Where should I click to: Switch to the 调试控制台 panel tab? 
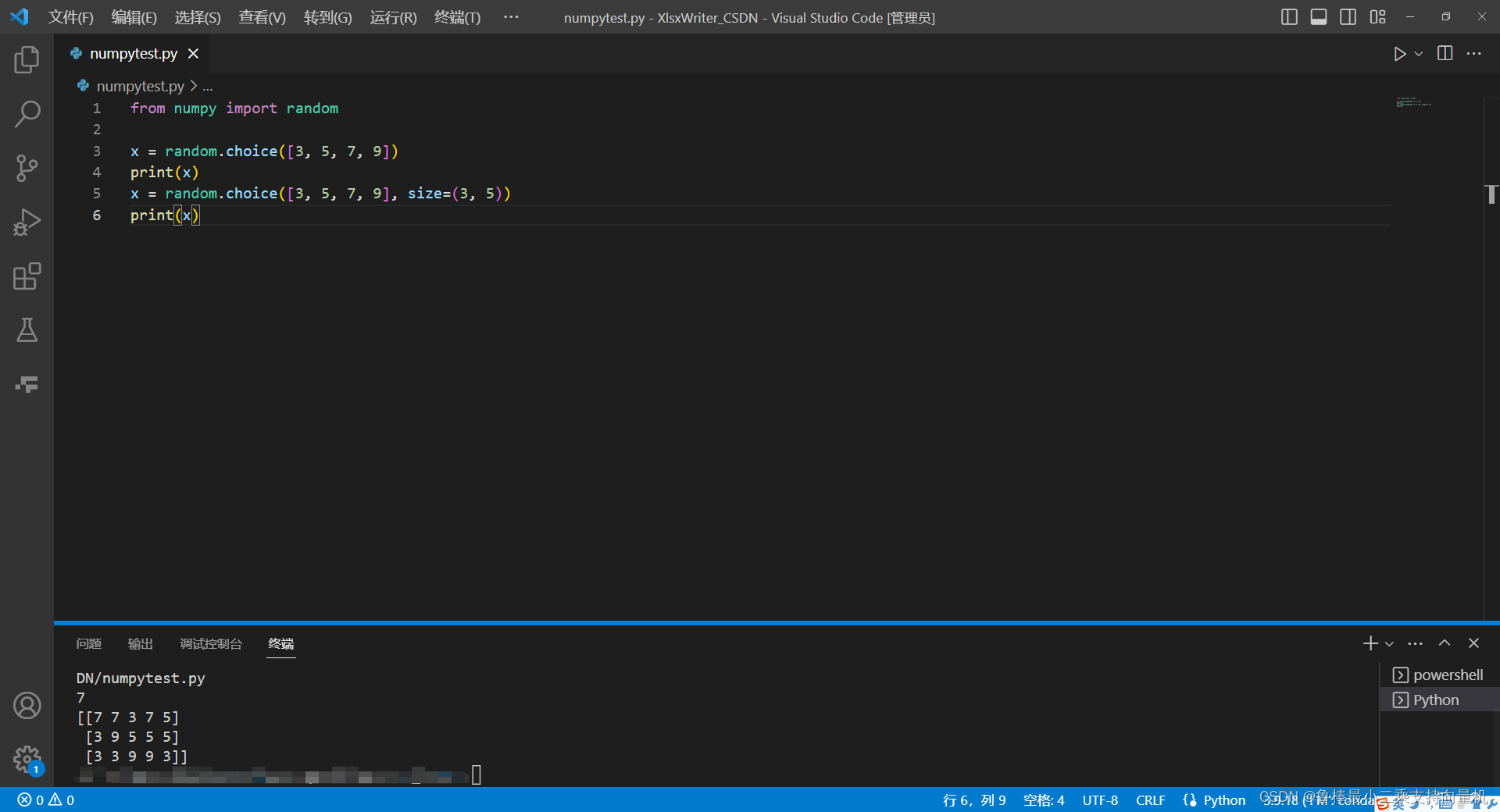click(211, 644)
